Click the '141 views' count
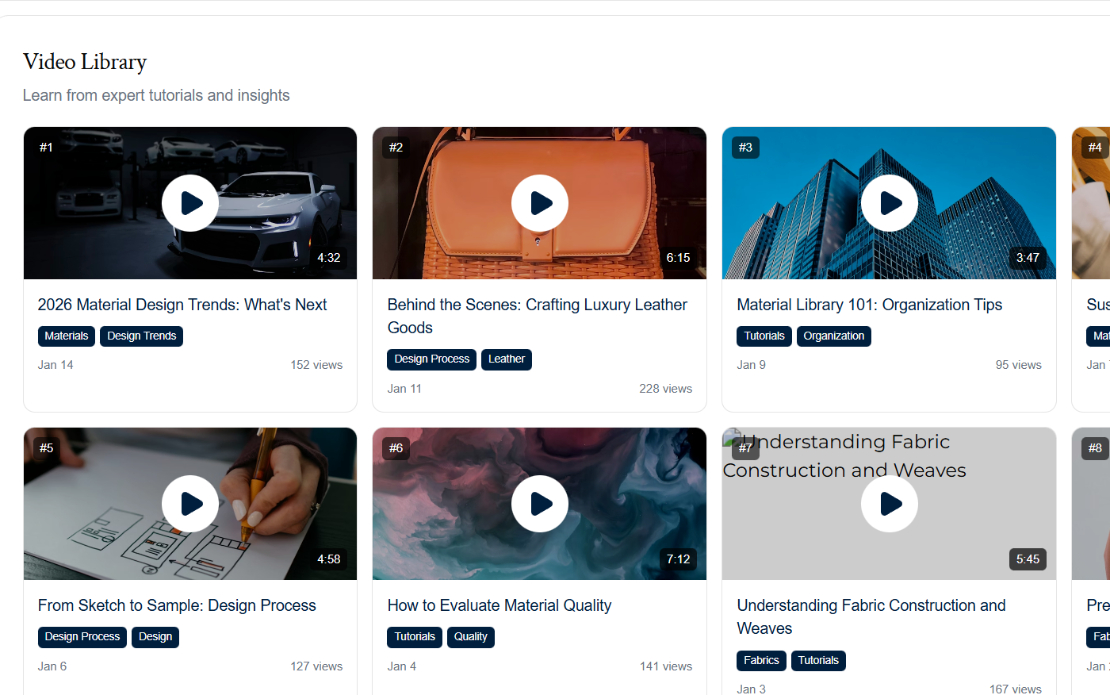 point(665,666)
